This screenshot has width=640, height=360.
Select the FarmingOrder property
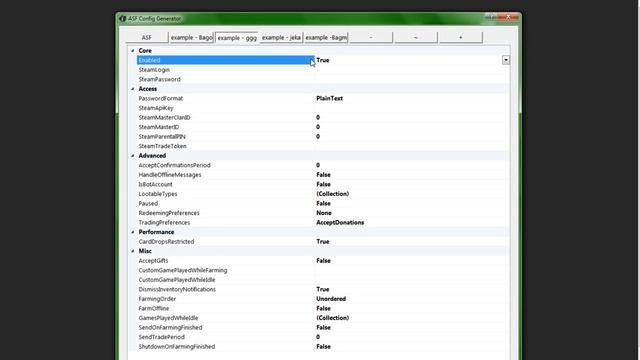tap(157, 299)
